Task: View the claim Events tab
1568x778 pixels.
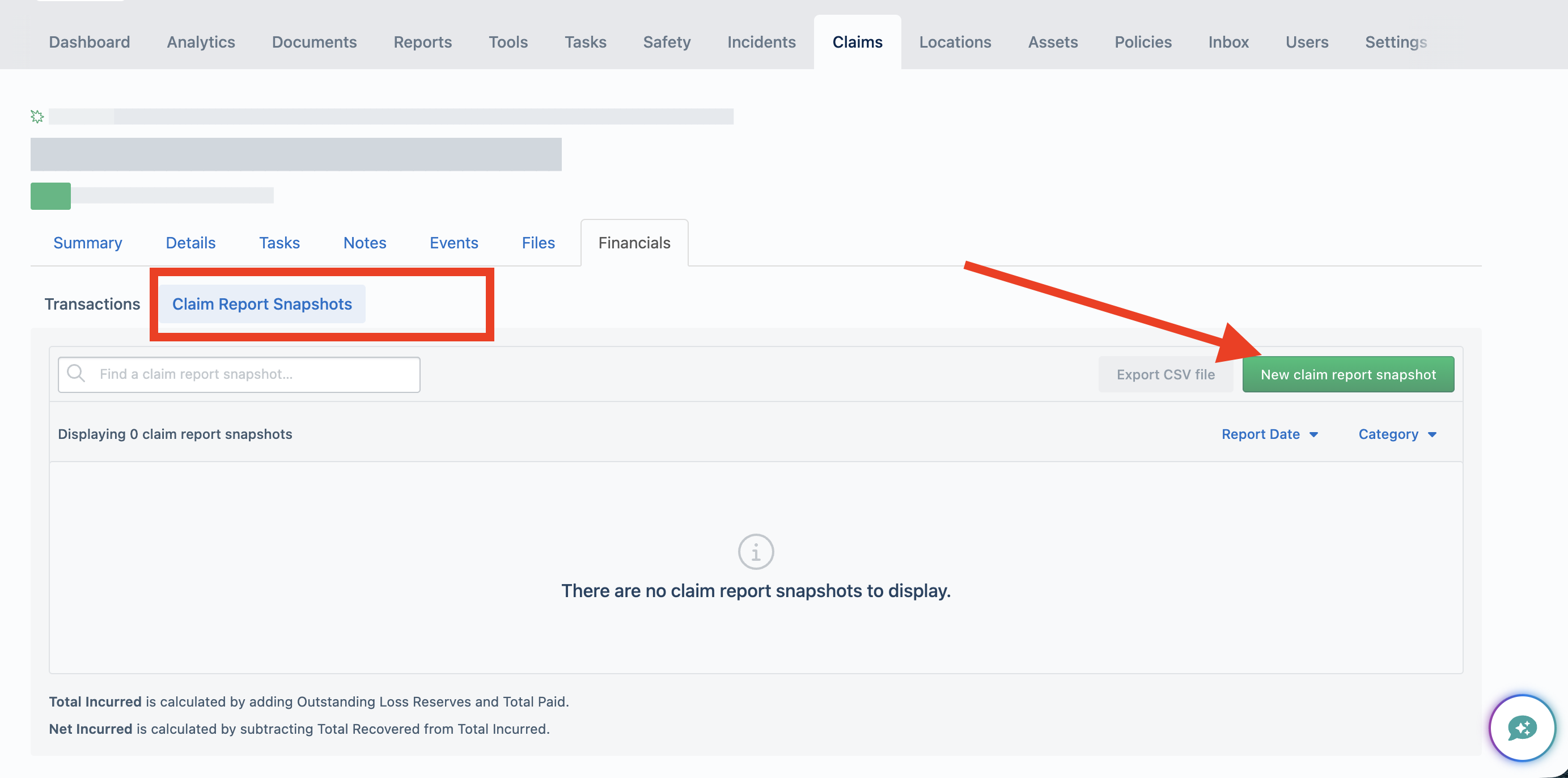Action: coord(454,243)
